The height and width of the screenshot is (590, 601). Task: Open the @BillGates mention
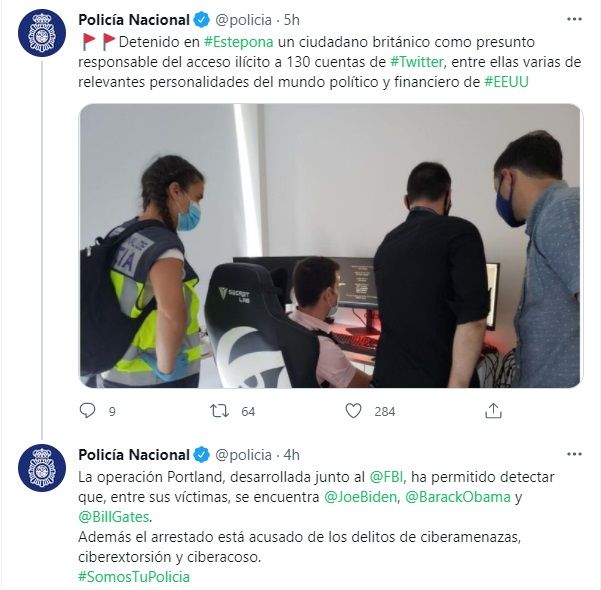(x=113, y=517)
